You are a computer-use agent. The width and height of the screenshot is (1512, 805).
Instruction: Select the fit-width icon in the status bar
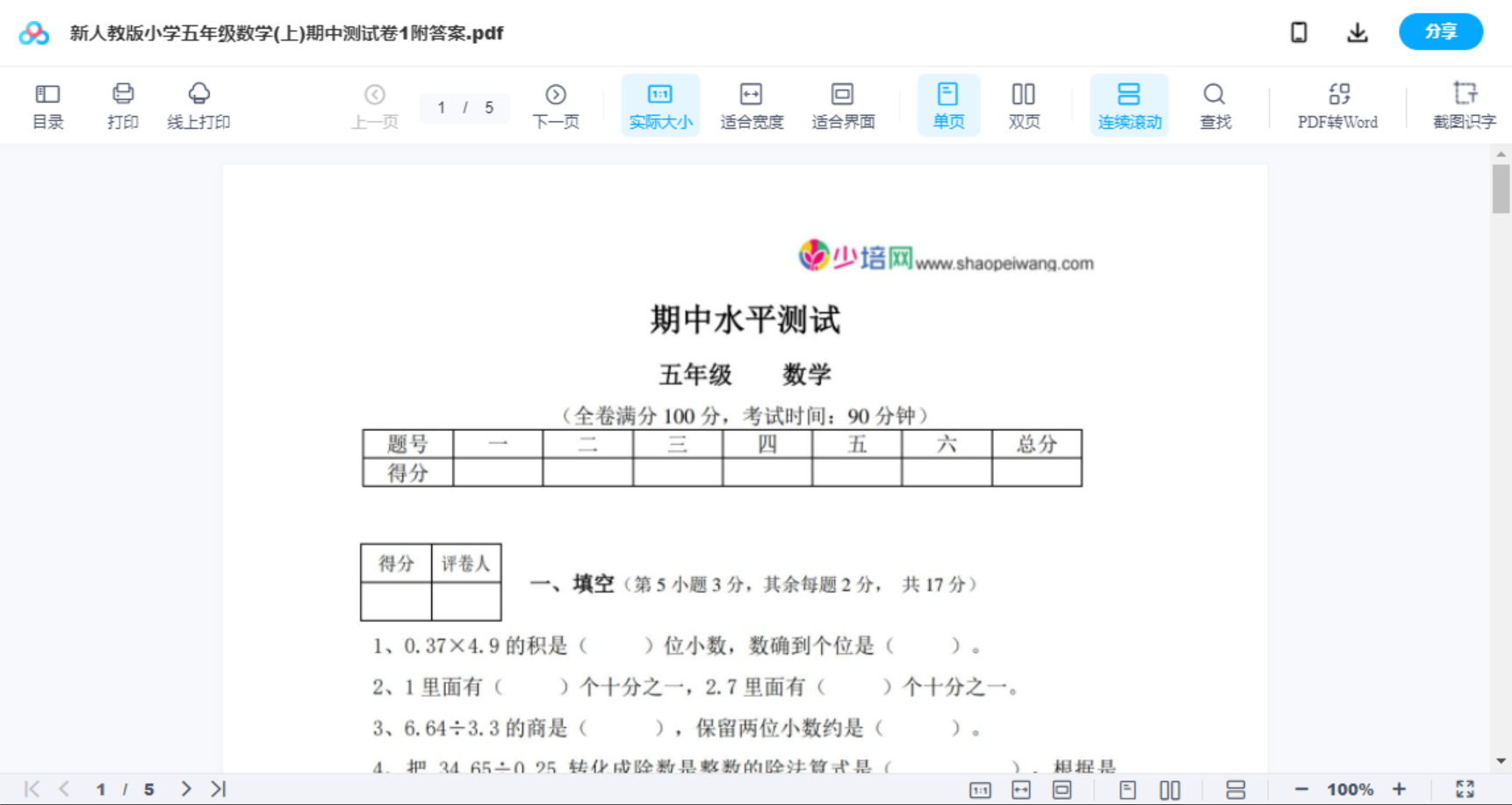1021,788
